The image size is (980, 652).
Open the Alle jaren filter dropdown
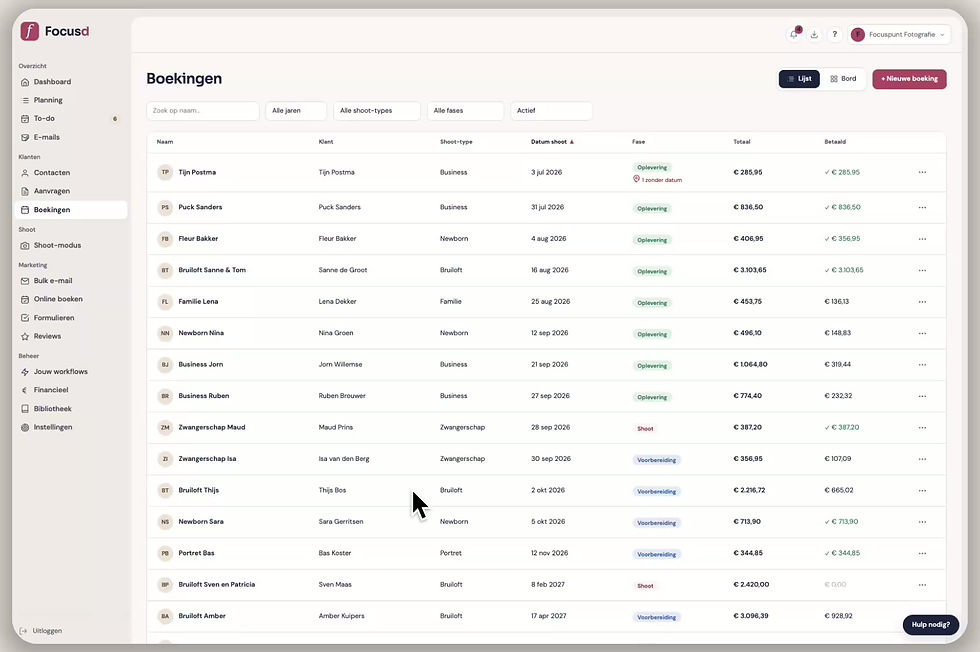point(296,111)
